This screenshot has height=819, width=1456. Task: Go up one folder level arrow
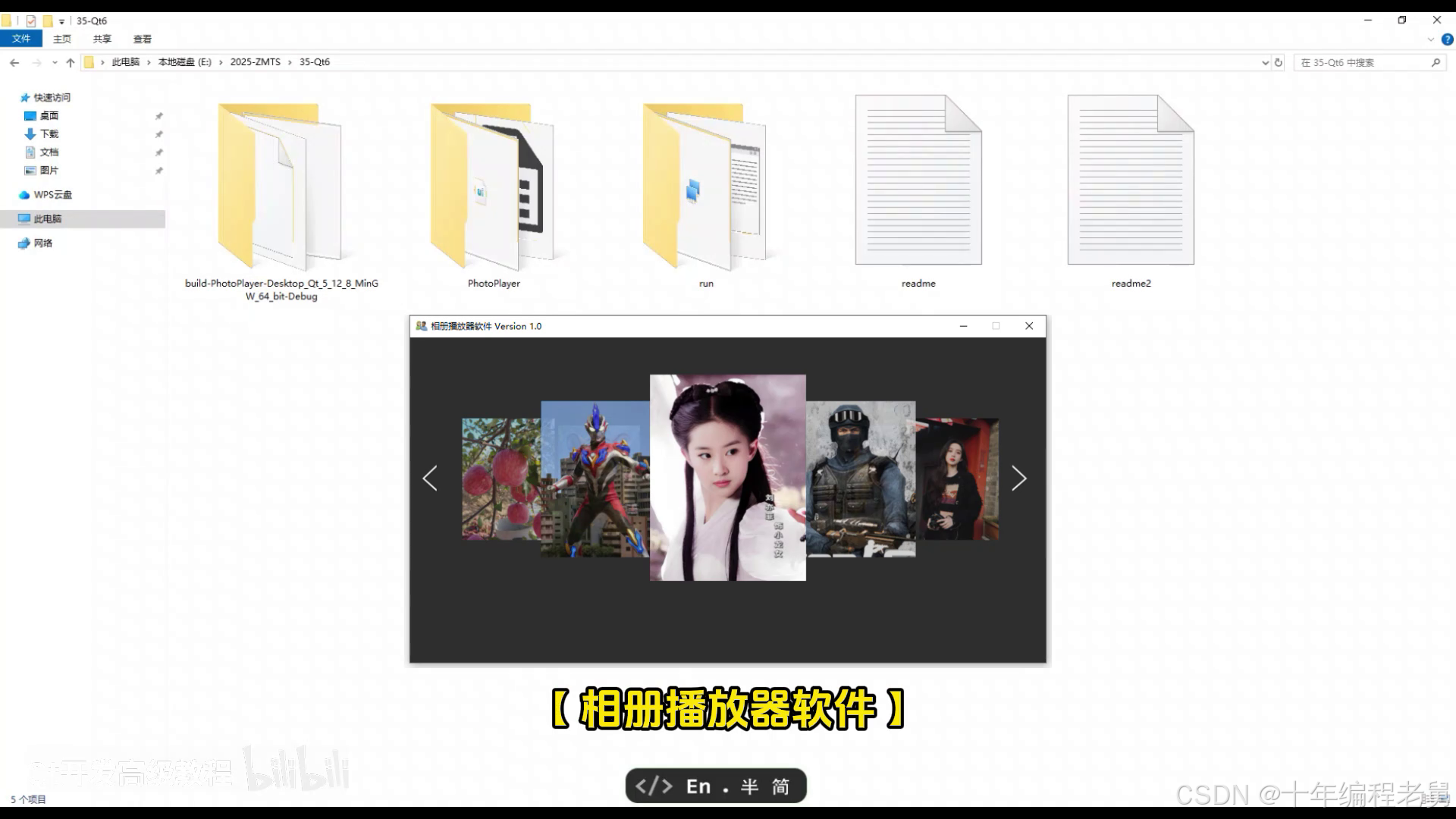(x=71, y=62)
